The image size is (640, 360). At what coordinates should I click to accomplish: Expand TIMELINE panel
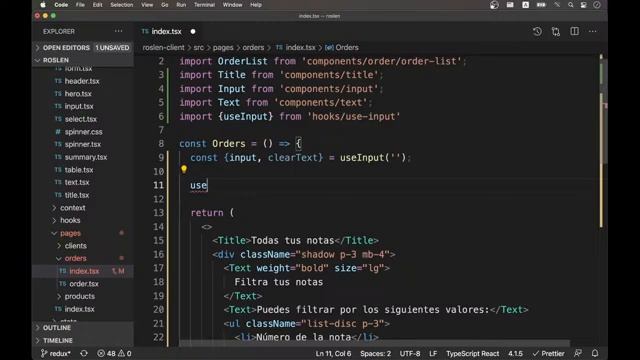(x=83, y=340)
